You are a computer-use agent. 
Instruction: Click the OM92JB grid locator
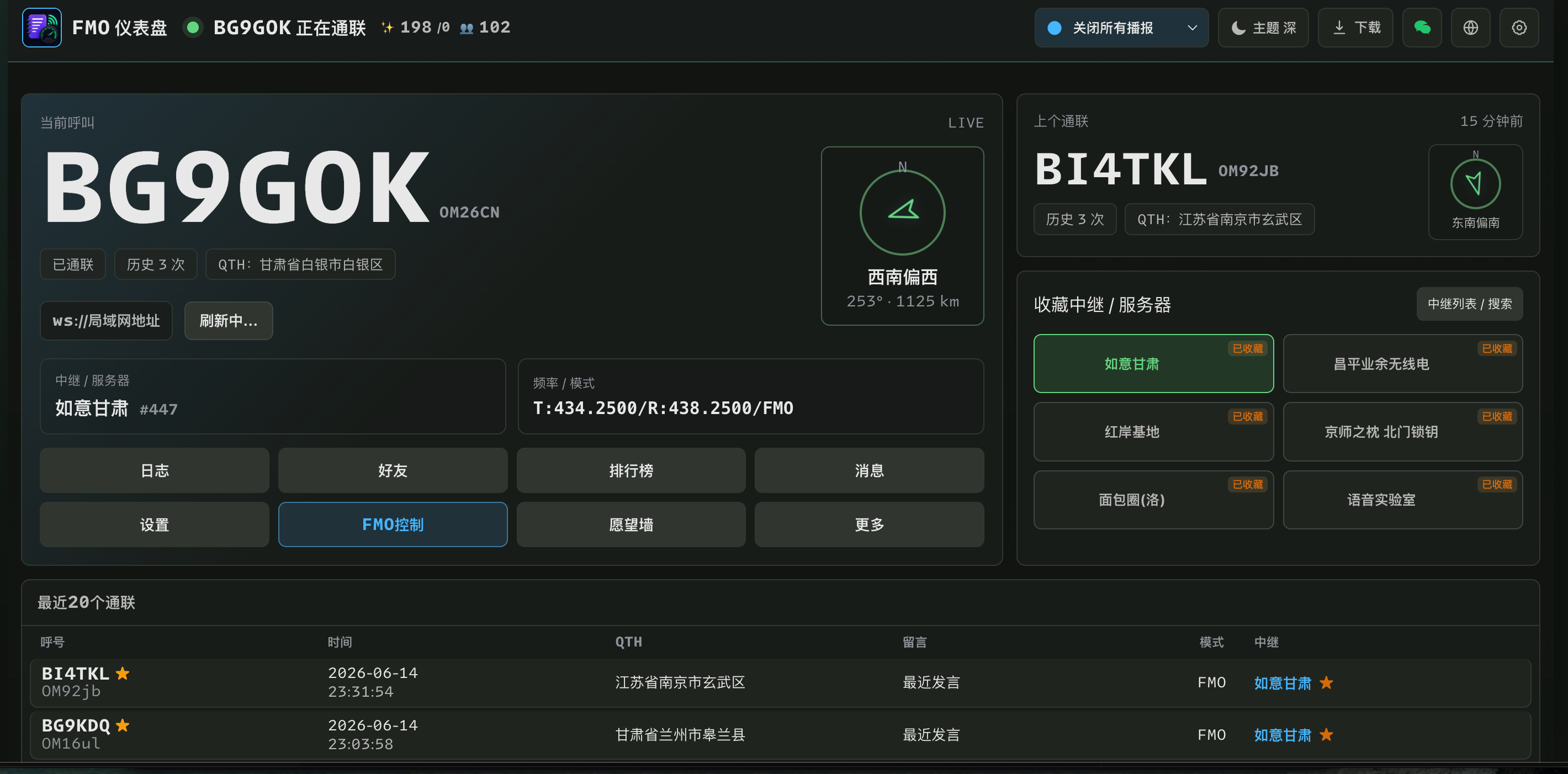tap(1248, 171)
